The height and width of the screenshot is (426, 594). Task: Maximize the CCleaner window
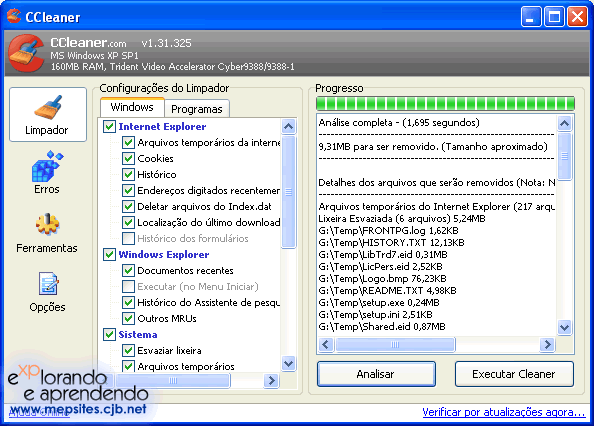(554, 17)
